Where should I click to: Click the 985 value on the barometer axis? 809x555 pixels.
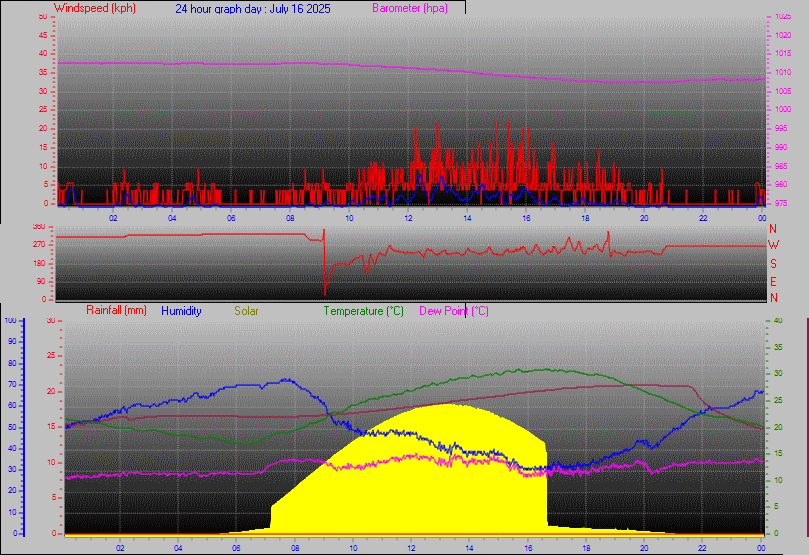tap(781, 166)
